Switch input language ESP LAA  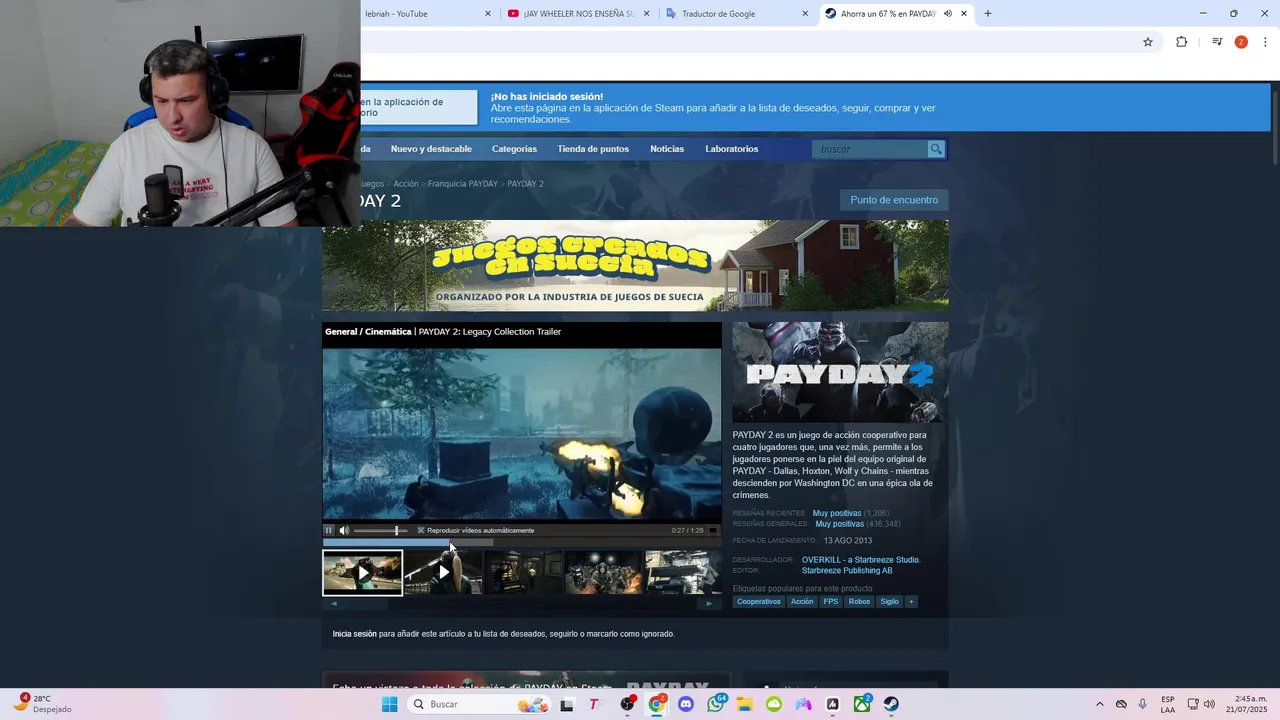point(1168,704)
